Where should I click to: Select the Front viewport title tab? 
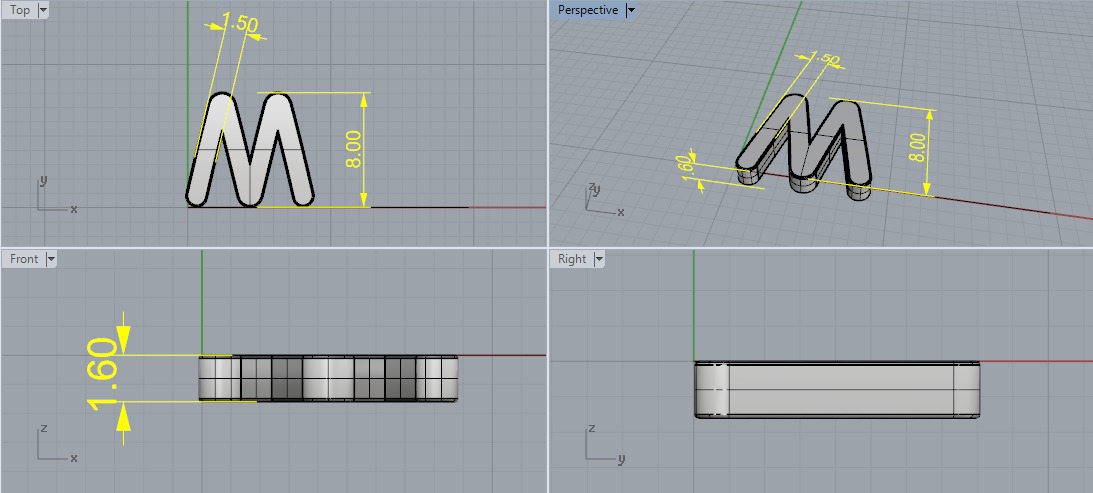[x=24, y=259]
